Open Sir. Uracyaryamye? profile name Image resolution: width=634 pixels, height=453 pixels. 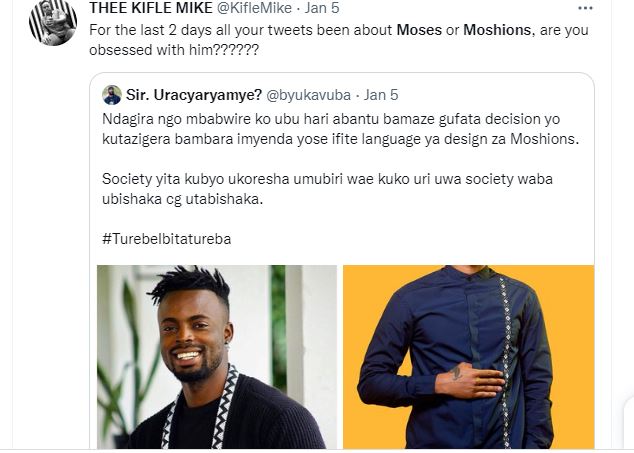[x=194, y=95]
